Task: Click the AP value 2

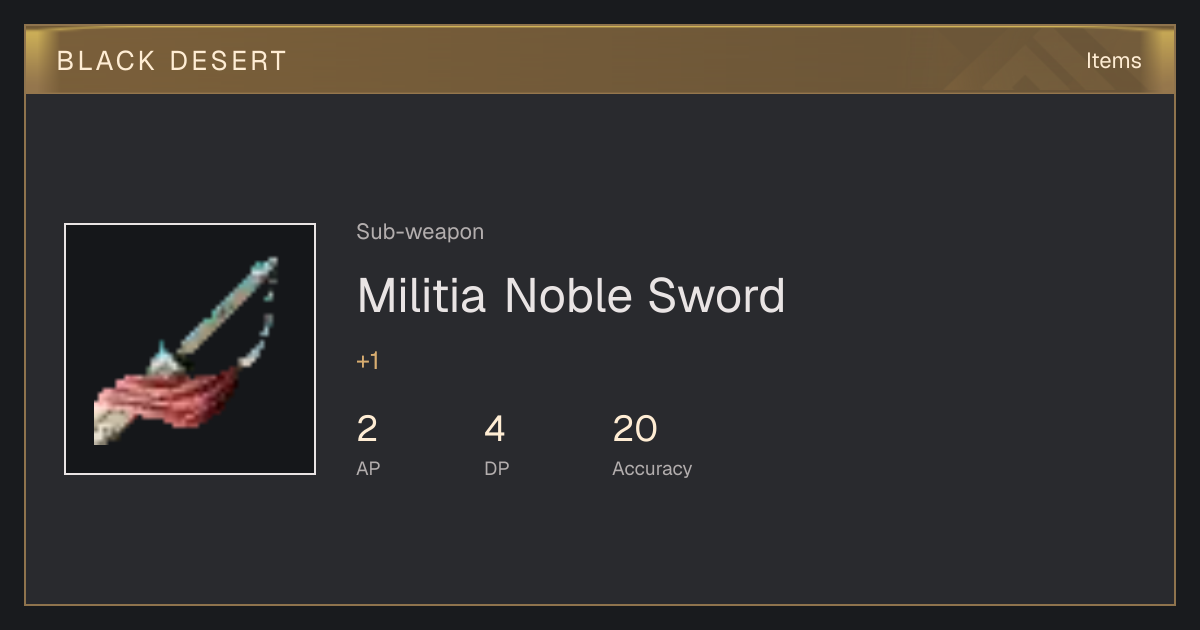Action: pos(367,429)
